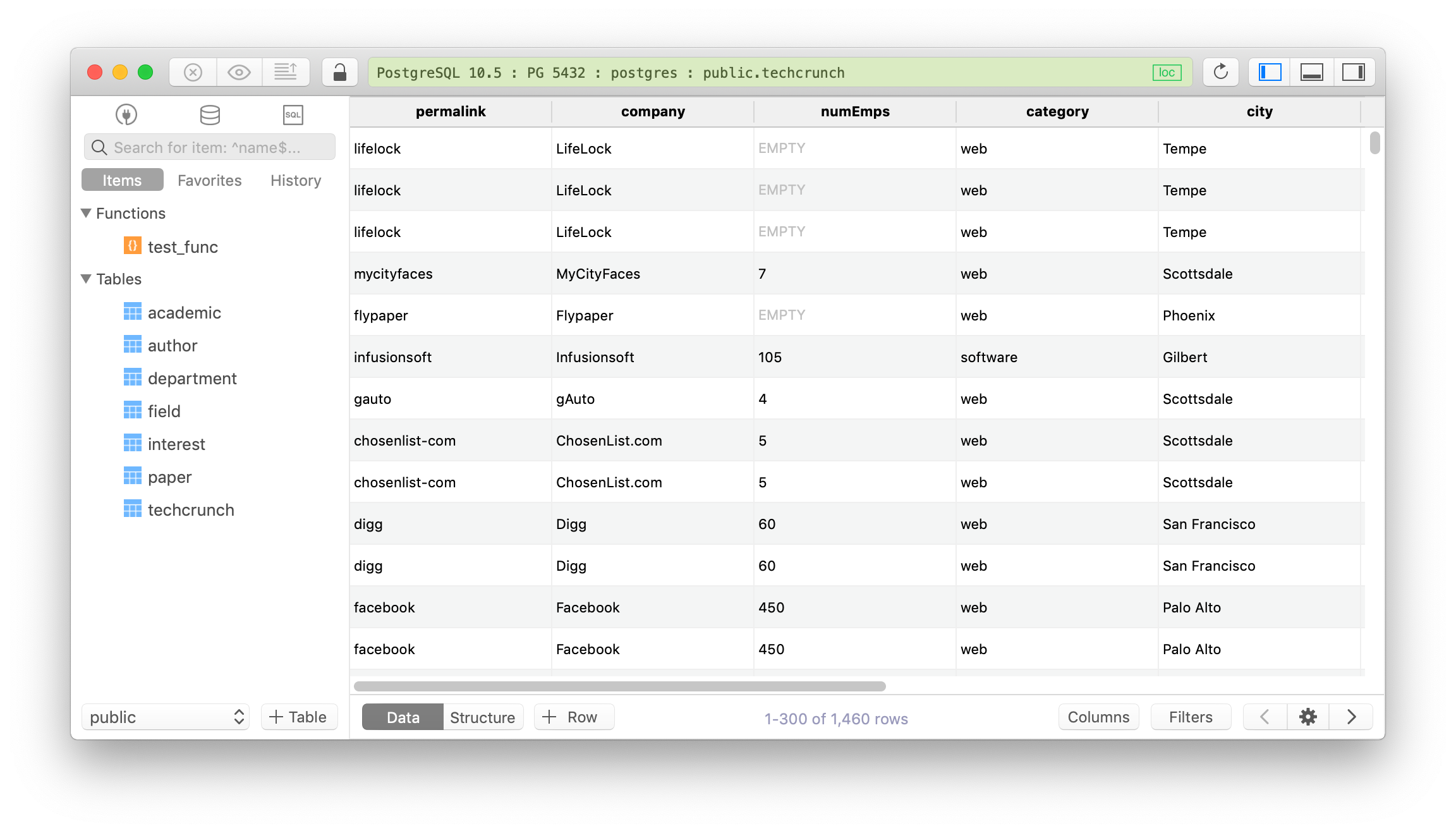Click the split view layout icon
This screenshot has width=1456, height=833.
[x=1311, y=72]
